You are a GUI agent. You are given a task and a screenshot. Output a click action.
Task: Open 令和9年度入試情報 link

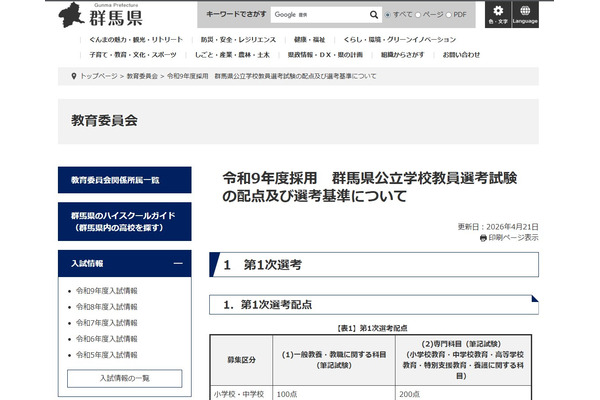click(106, 291)
